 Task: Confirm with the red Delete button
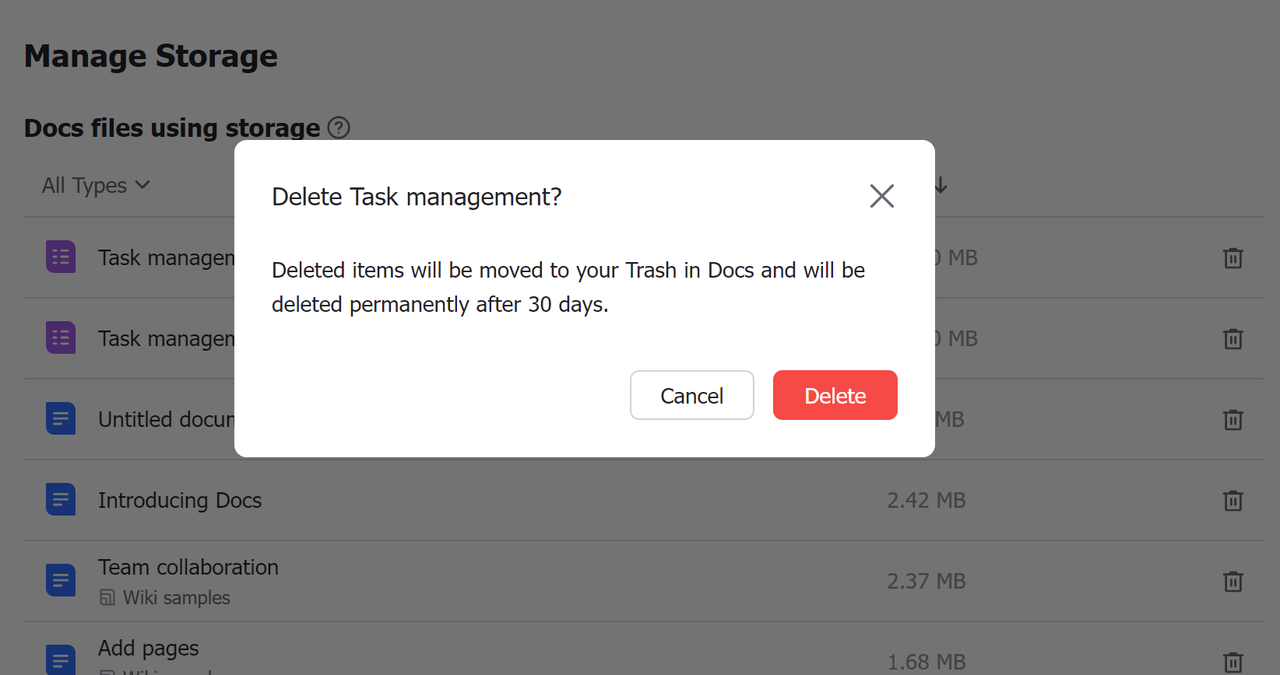click(x=835, y=395)
